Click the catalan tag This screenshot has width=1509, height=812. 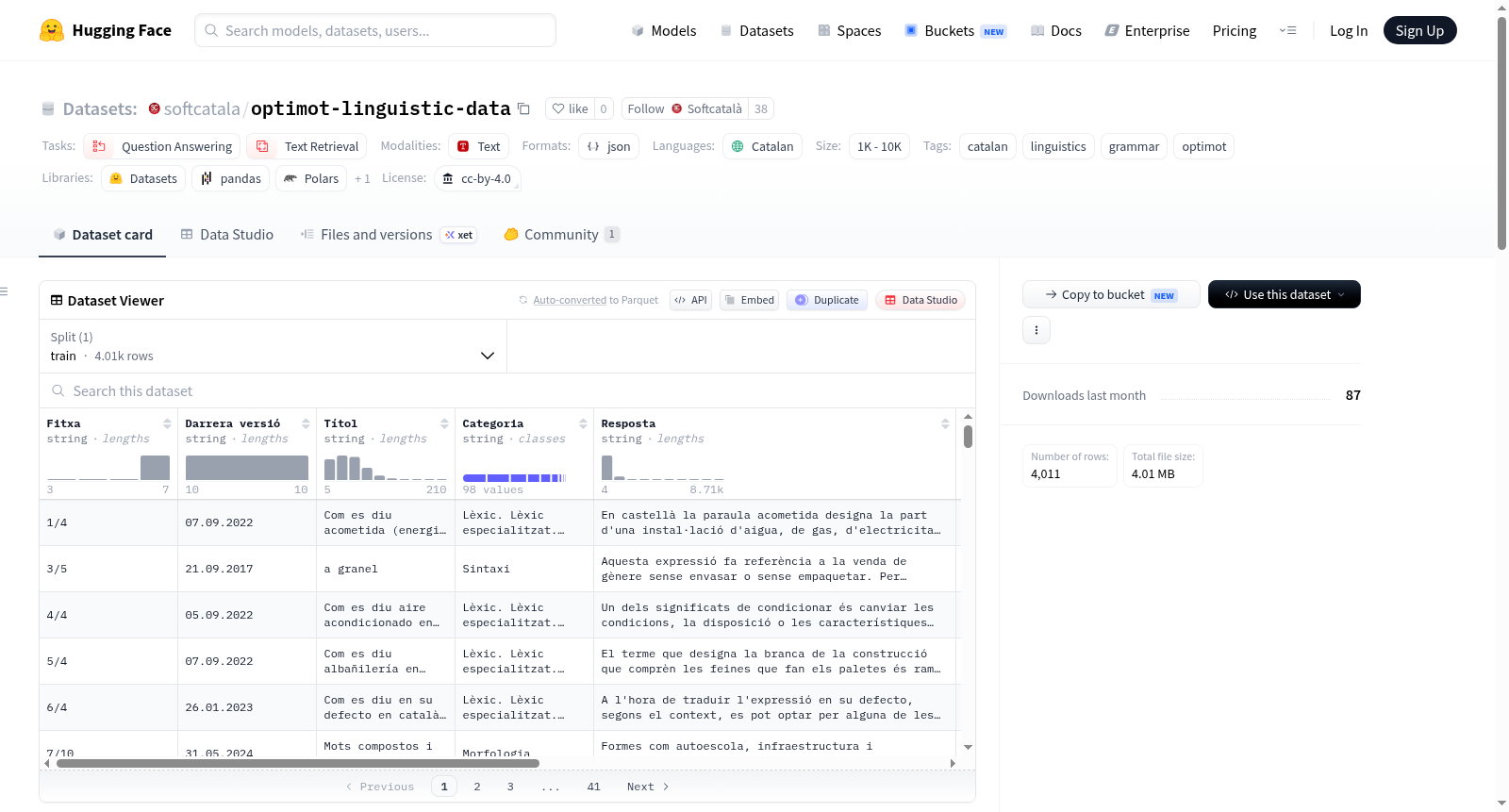pyautogui.click(x=987, y=146)
